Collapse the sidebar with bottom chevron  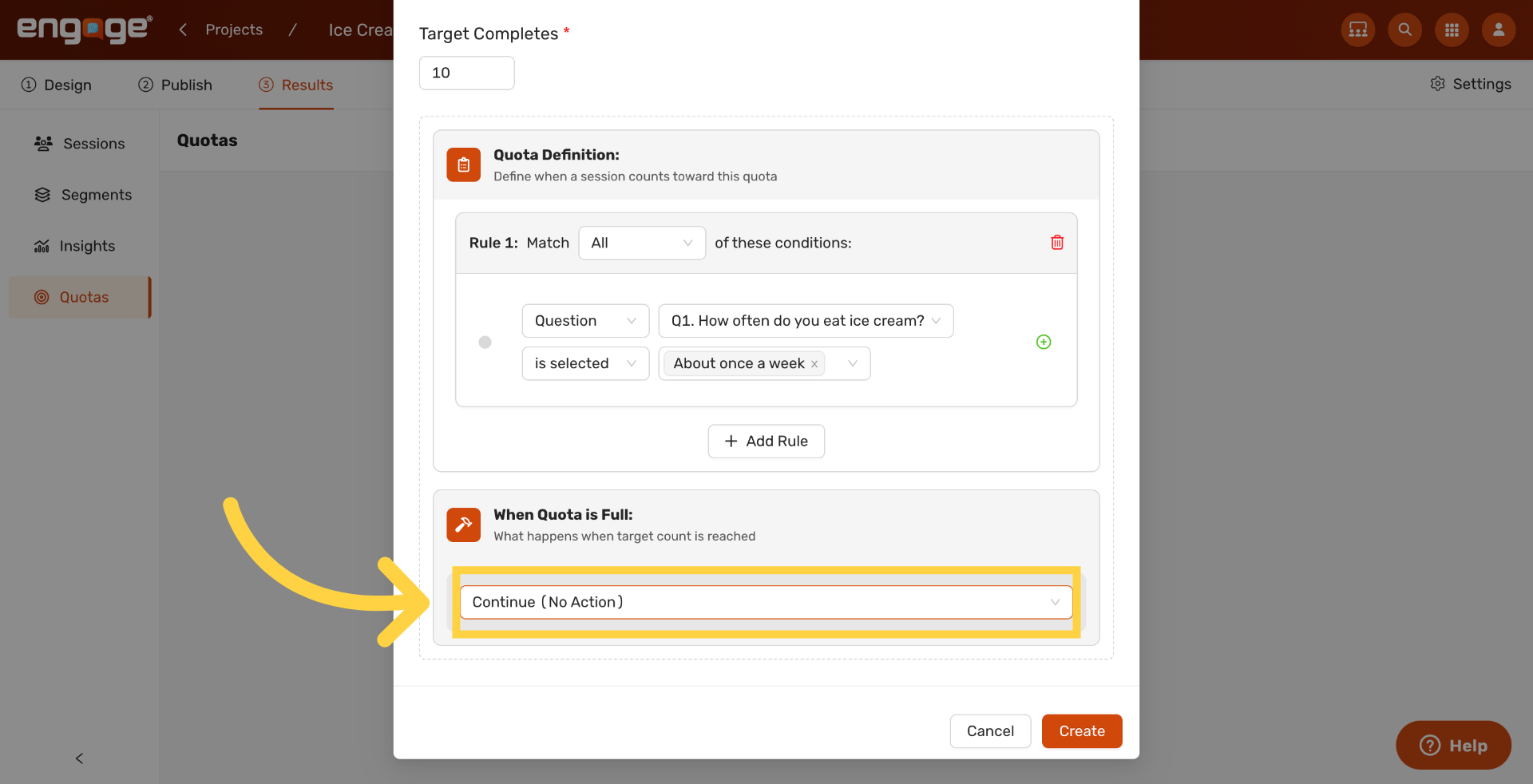coord(79,758)
